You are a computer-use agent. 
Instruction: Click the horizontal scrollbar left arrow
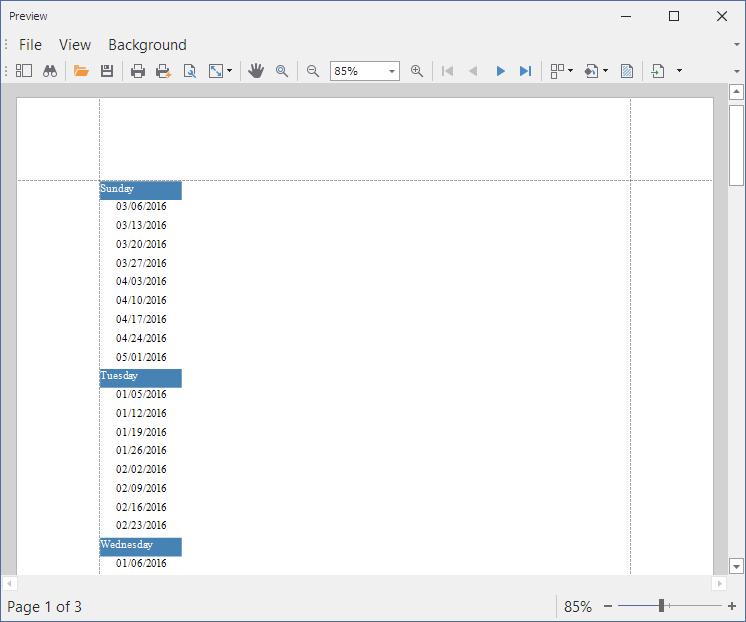(9, 583)
